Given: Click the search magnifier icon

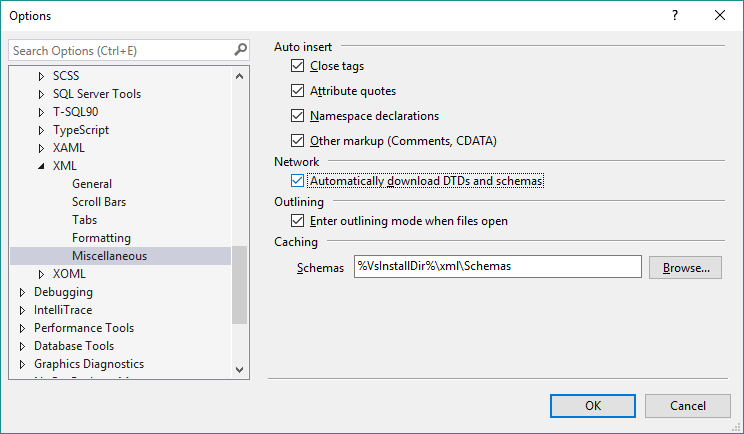Looking at the screenshot, I should (240, 50).
